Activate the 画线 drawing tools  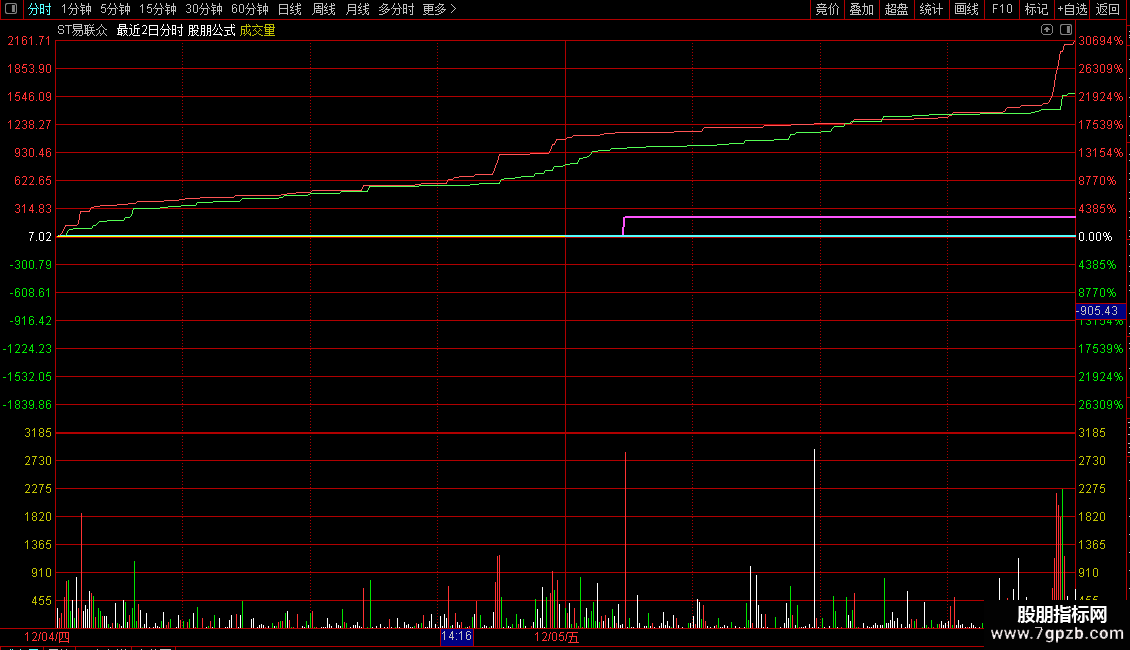point(966,9)
